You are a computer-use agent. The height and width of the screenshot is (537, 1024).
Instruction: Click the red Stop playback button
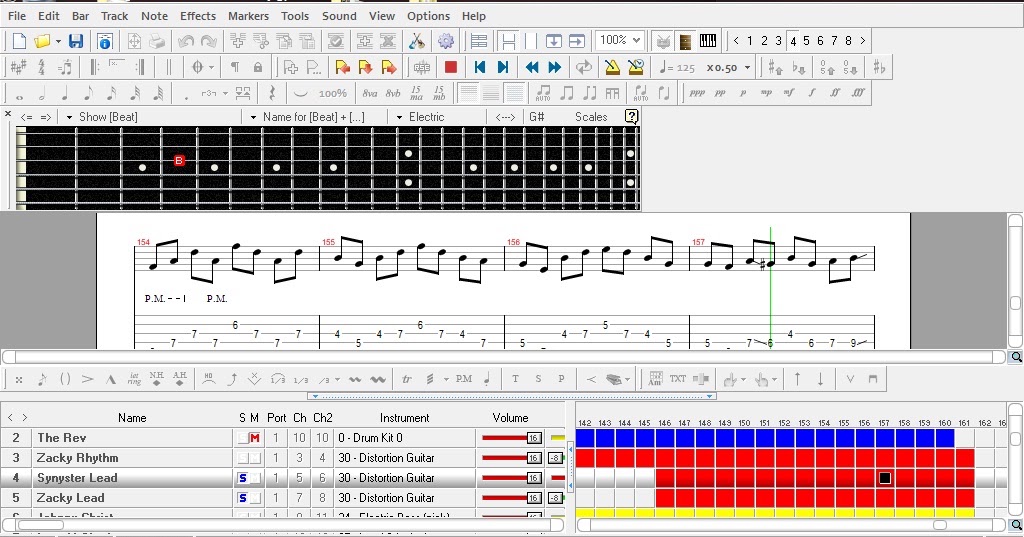[x=451, y=67]
